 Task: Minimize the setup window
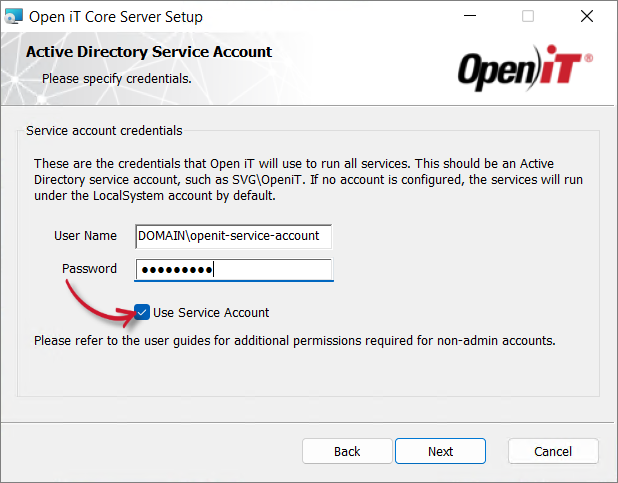[x=470, y=16]
